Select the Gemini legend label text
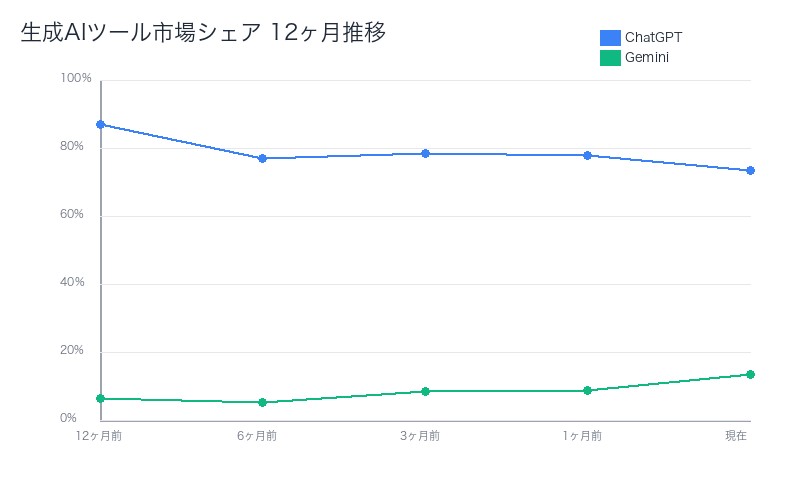The width and height of the screenshot is (800, 500). pos(647,58)
